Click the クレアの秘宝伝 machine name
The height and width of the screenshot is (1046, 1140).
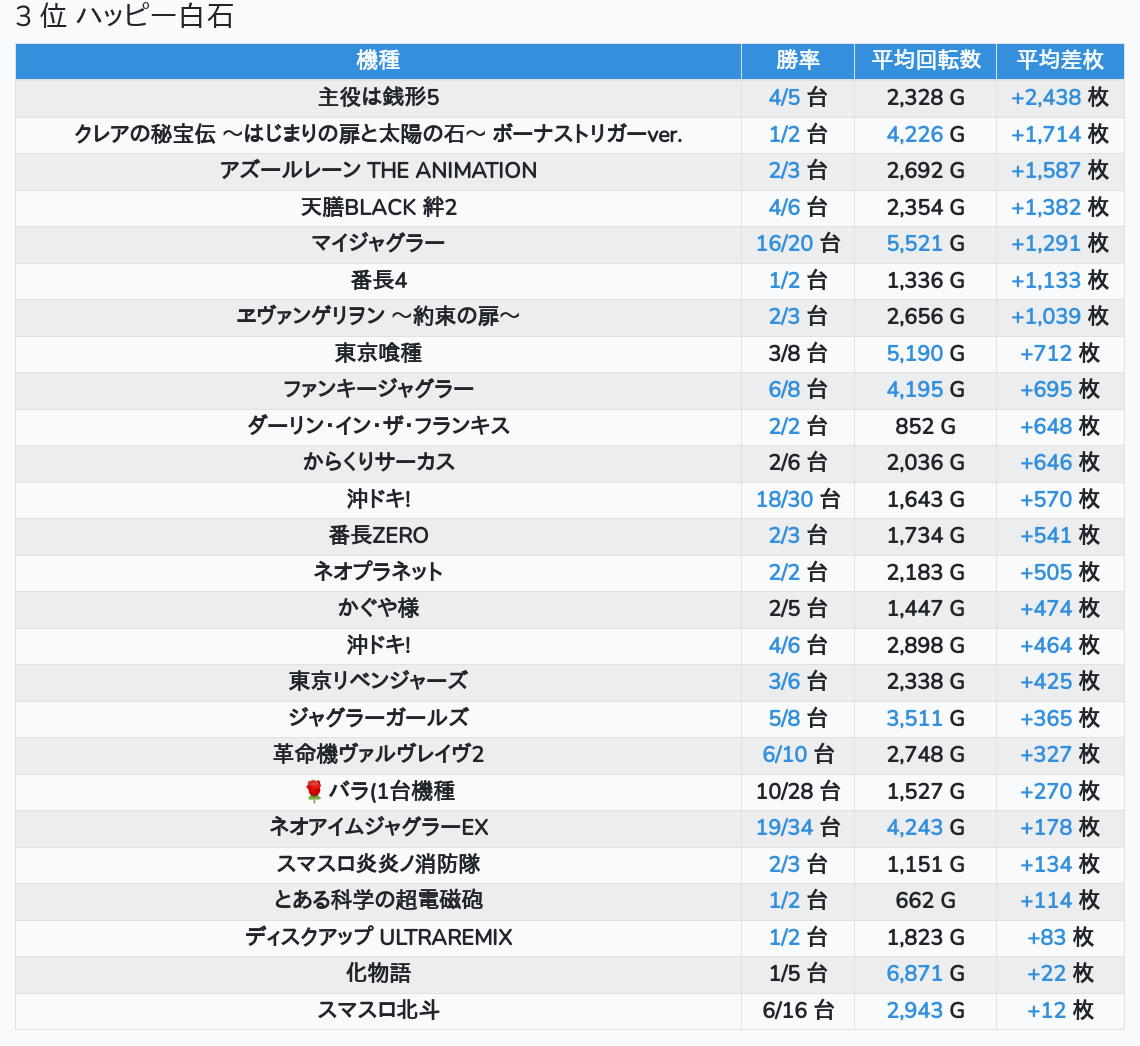pos(378,134)
